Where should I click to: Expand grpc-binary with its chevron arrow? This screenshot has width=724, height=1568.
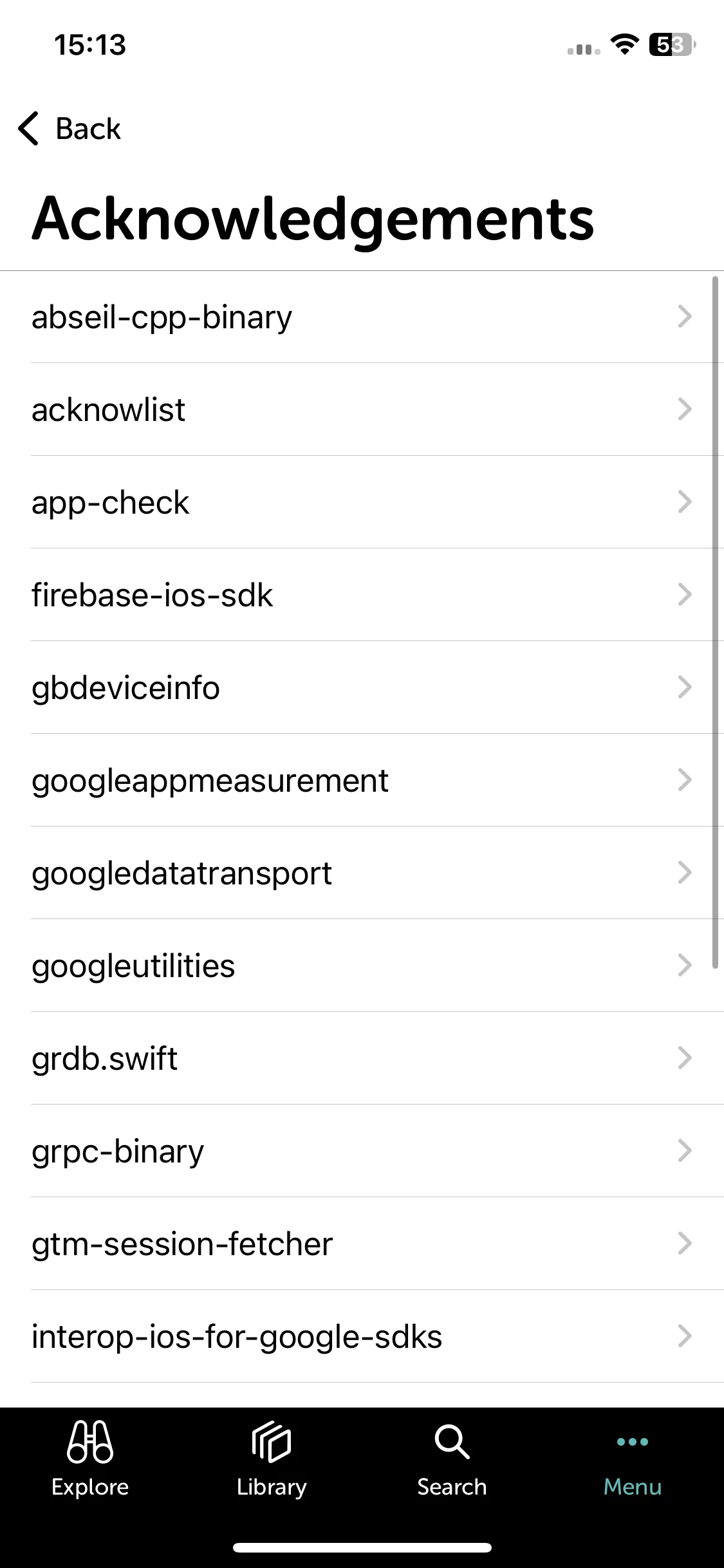click(x=685, y=1151)
